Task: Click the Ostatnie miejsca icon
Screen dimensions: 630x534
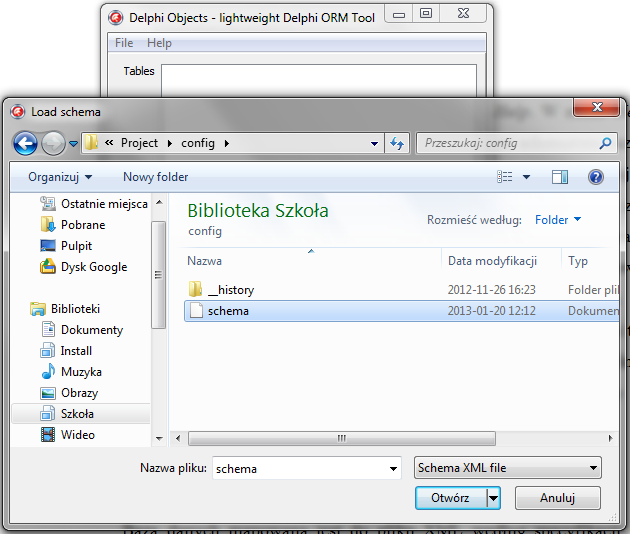Action: point(48,204)
